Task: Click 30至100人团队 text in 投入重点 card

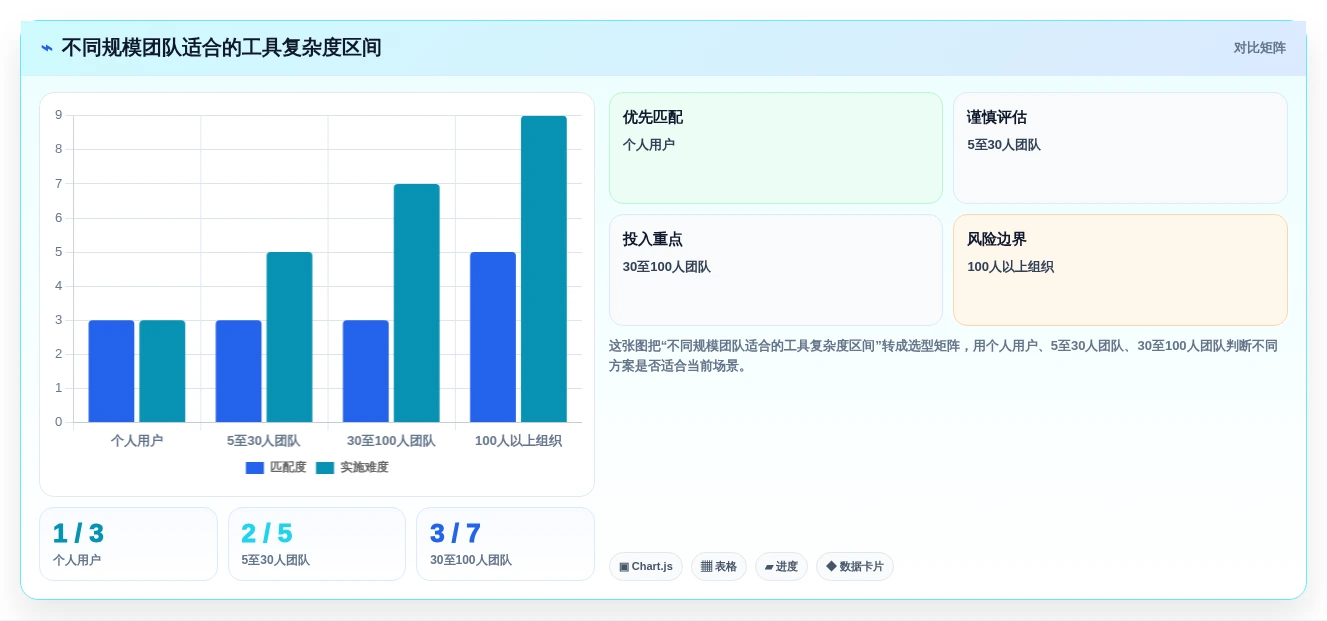Action: tap(667, 267)
